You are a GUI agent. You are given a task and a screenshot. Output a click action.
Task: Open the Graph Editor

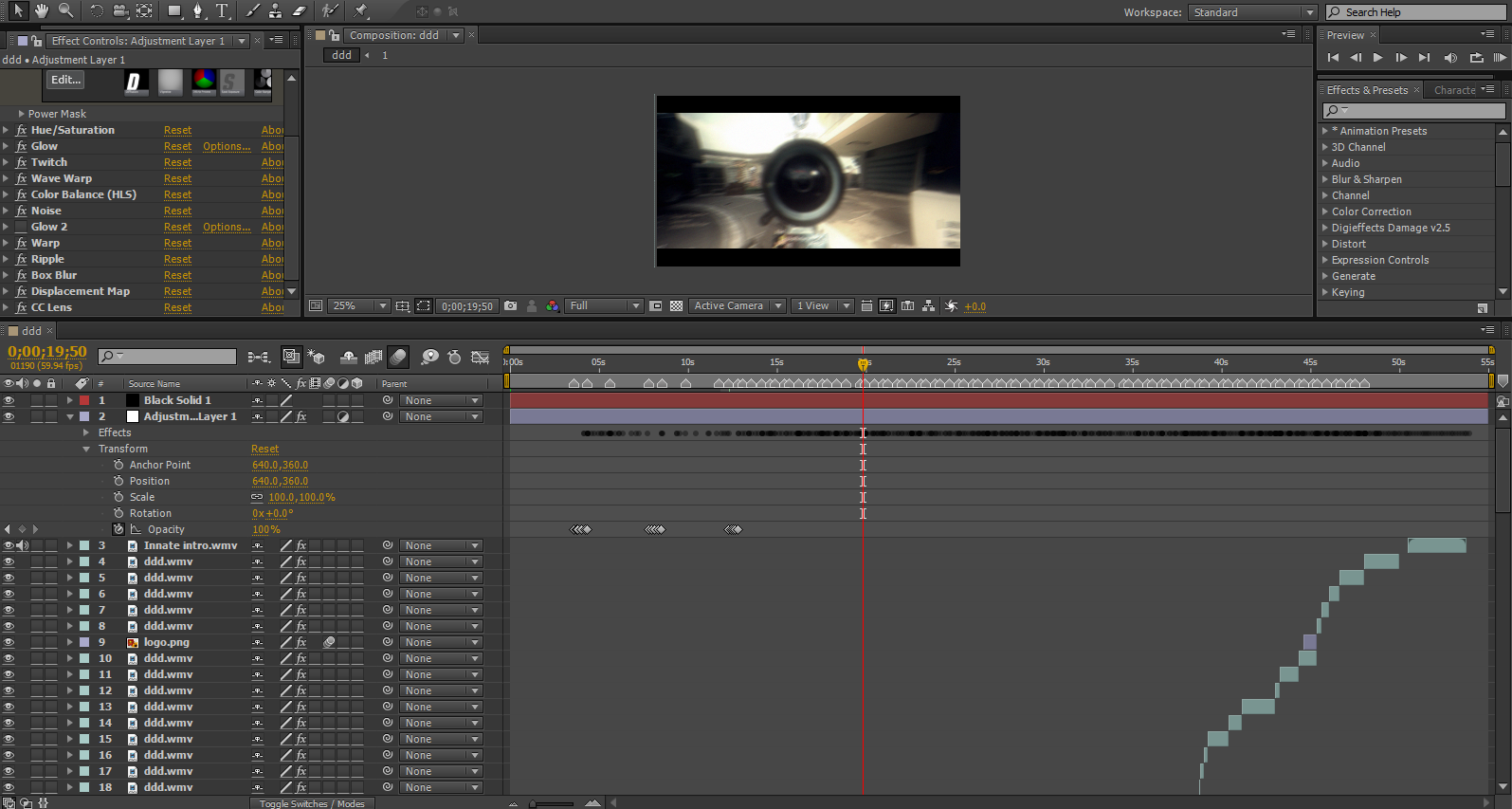[481, 358]
